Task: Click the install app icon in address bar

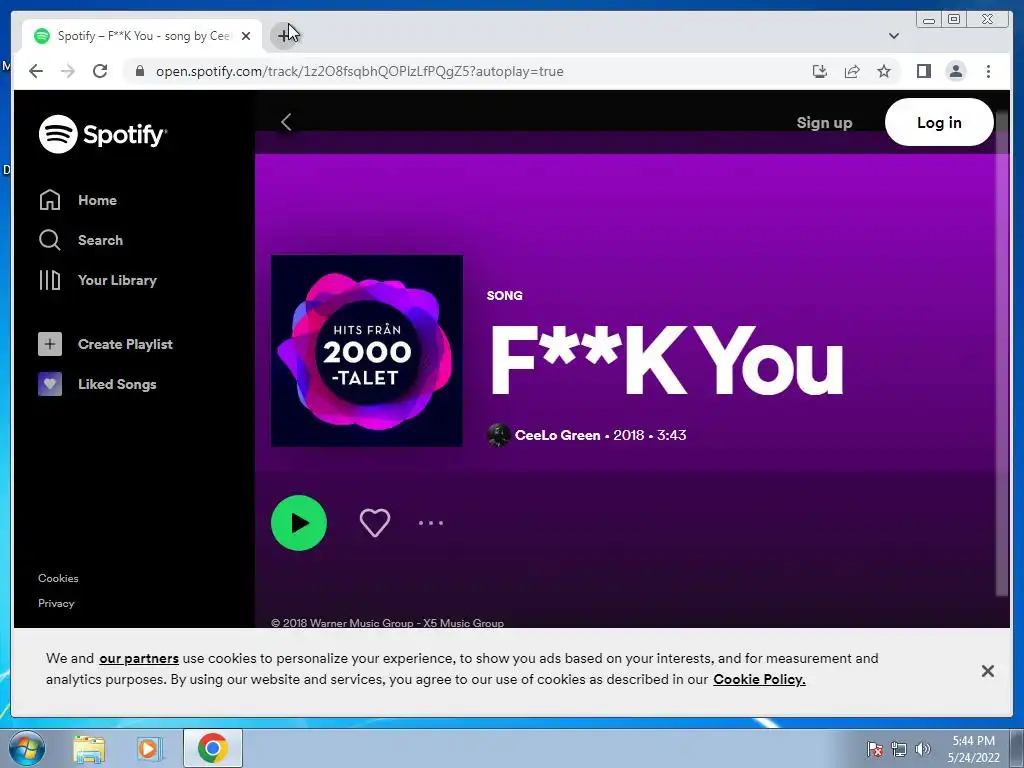Action: (820, 71)
